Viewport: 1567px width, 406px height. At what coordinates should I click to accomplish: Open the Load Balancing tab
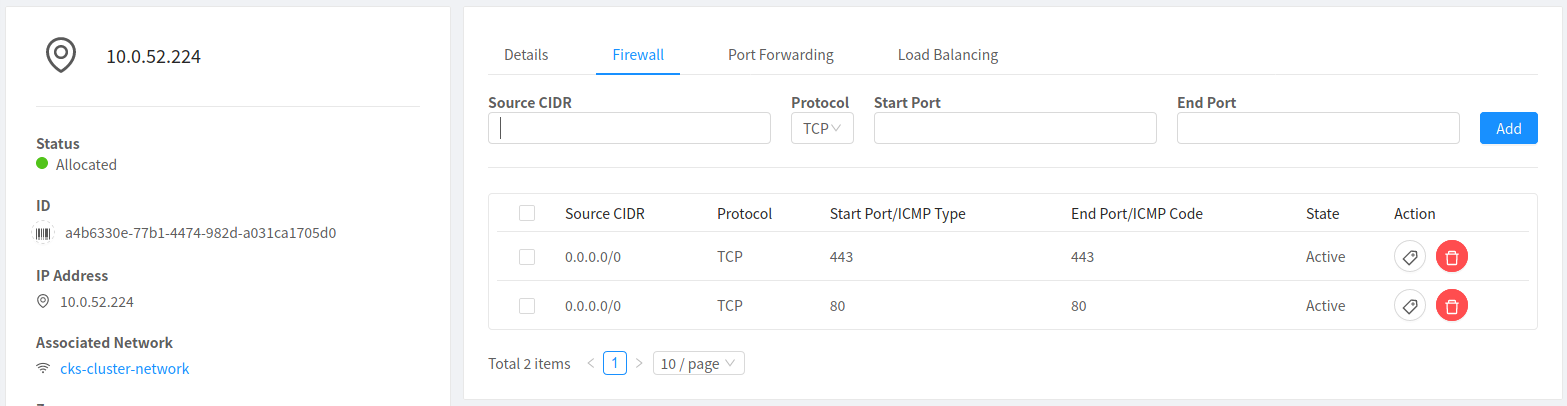pyautogui.click(x=947, y=55)
